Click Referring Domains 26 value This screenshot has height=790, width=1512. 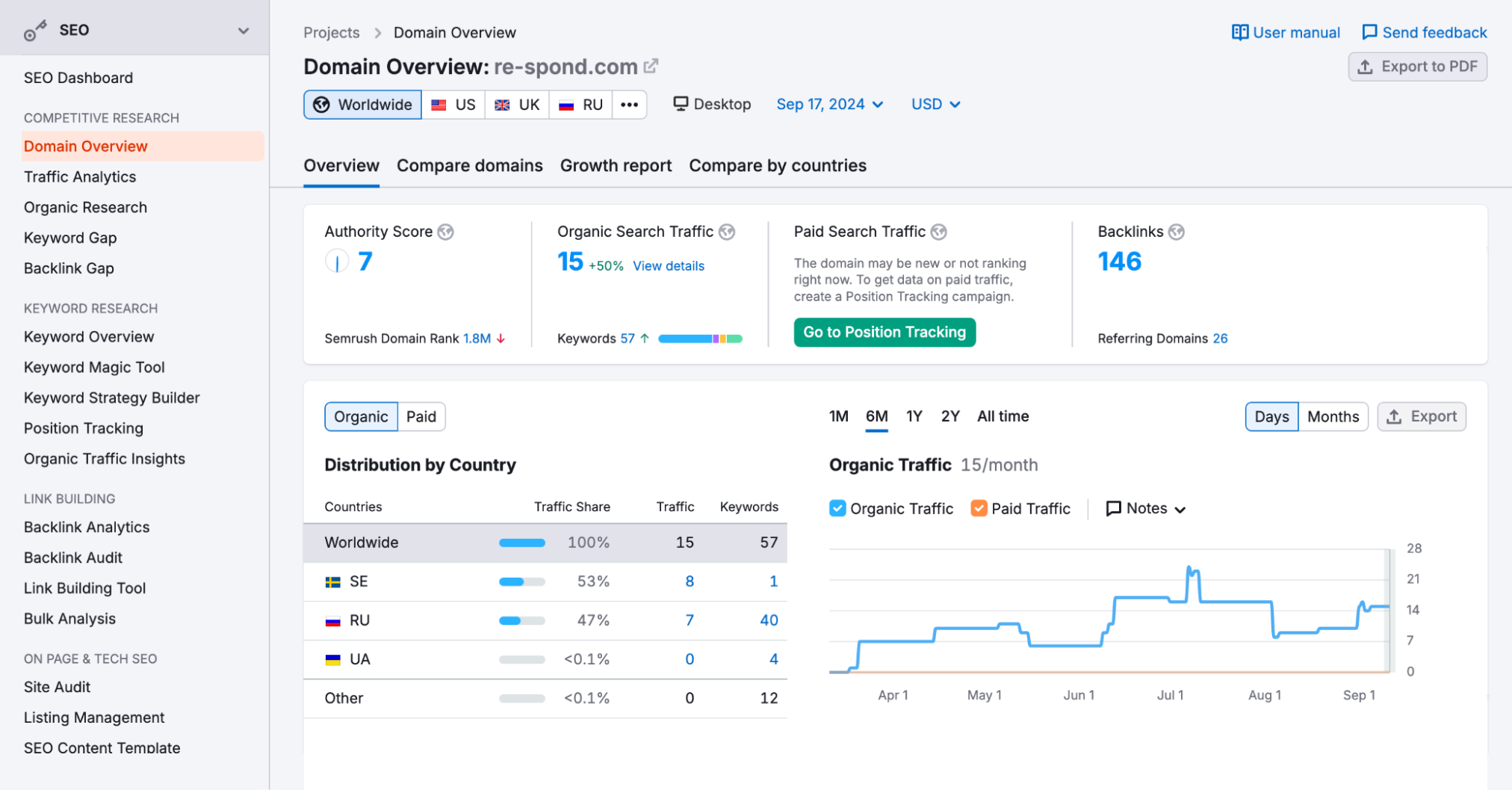[1220, 339]
